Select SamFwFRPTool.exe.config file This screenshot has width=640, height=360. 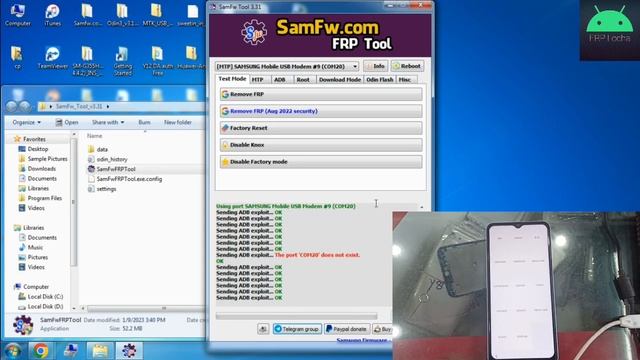(x=125, y=179)
